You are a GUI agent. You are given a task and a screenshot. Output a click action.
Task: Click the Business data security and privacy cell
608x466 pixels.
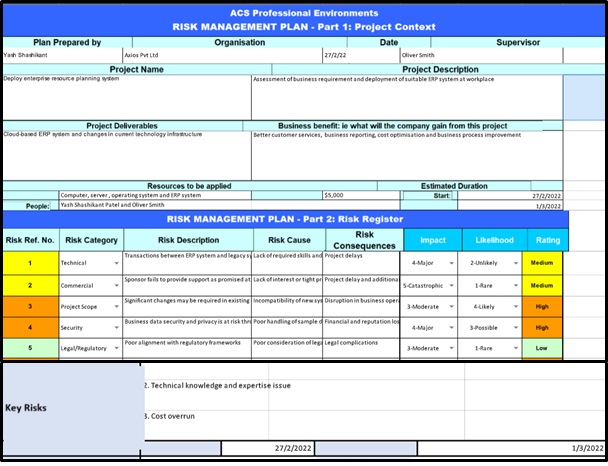pyautogui.click(x=187, y=328)
